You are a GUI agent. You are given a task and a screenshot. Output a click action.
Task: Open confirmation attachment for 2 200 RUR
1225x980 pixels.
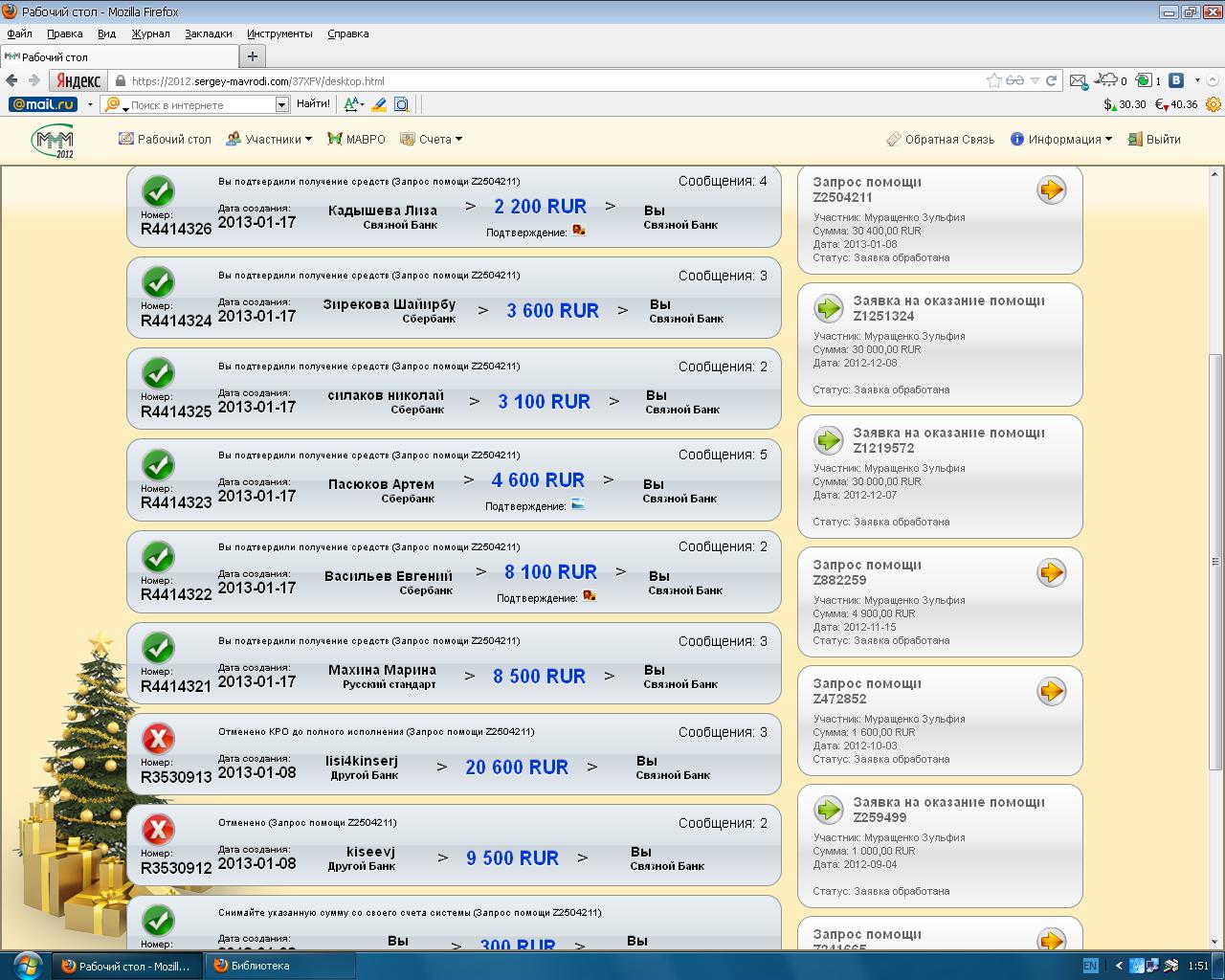[x=578, y=231]
